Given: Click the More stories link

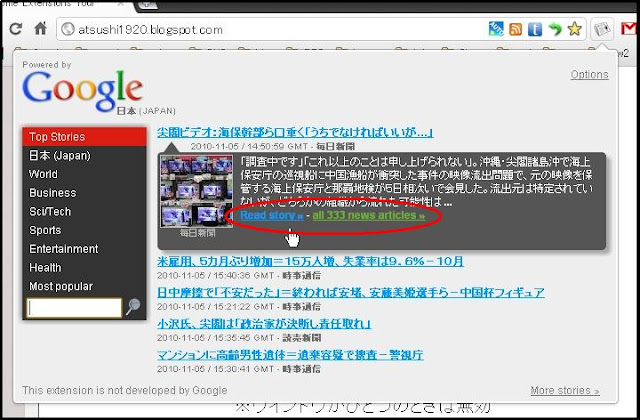Looking at the screenshot, I should point(565,391).
